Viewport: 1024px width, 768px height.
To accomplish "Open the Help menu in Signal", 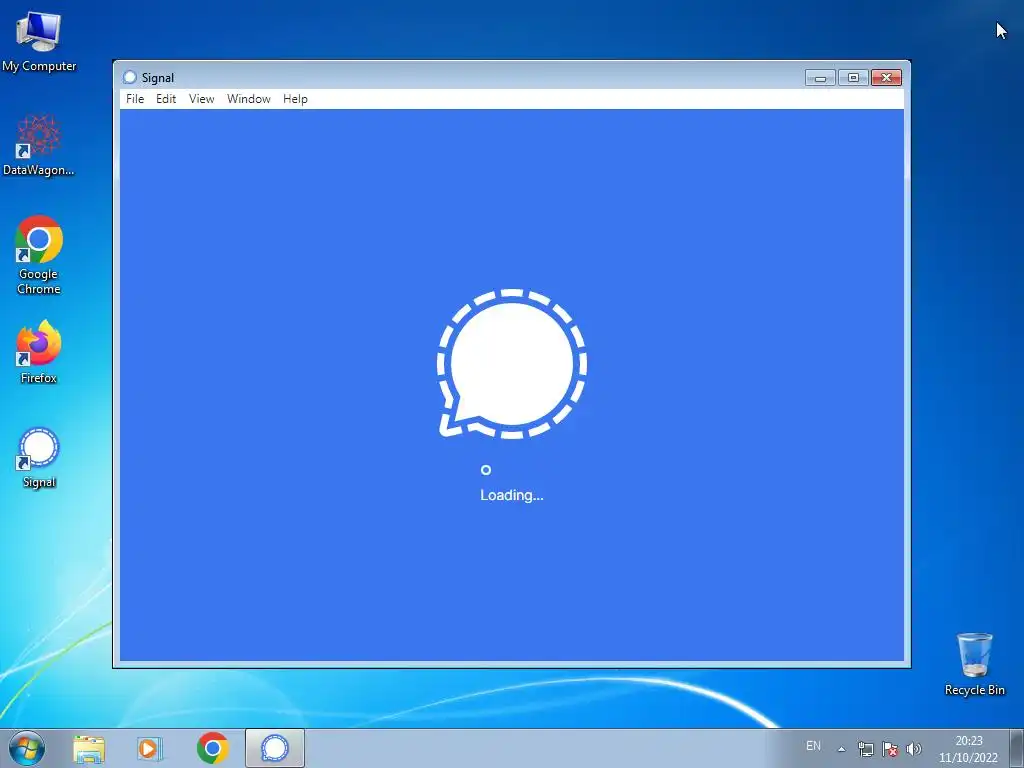I will click(295, 99).
